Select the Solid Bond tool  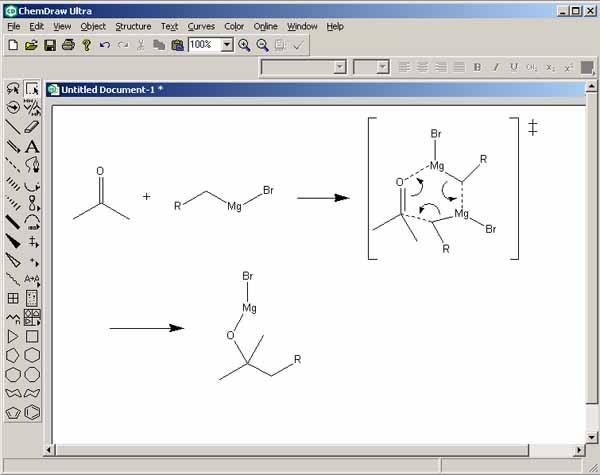pos(13,127)
